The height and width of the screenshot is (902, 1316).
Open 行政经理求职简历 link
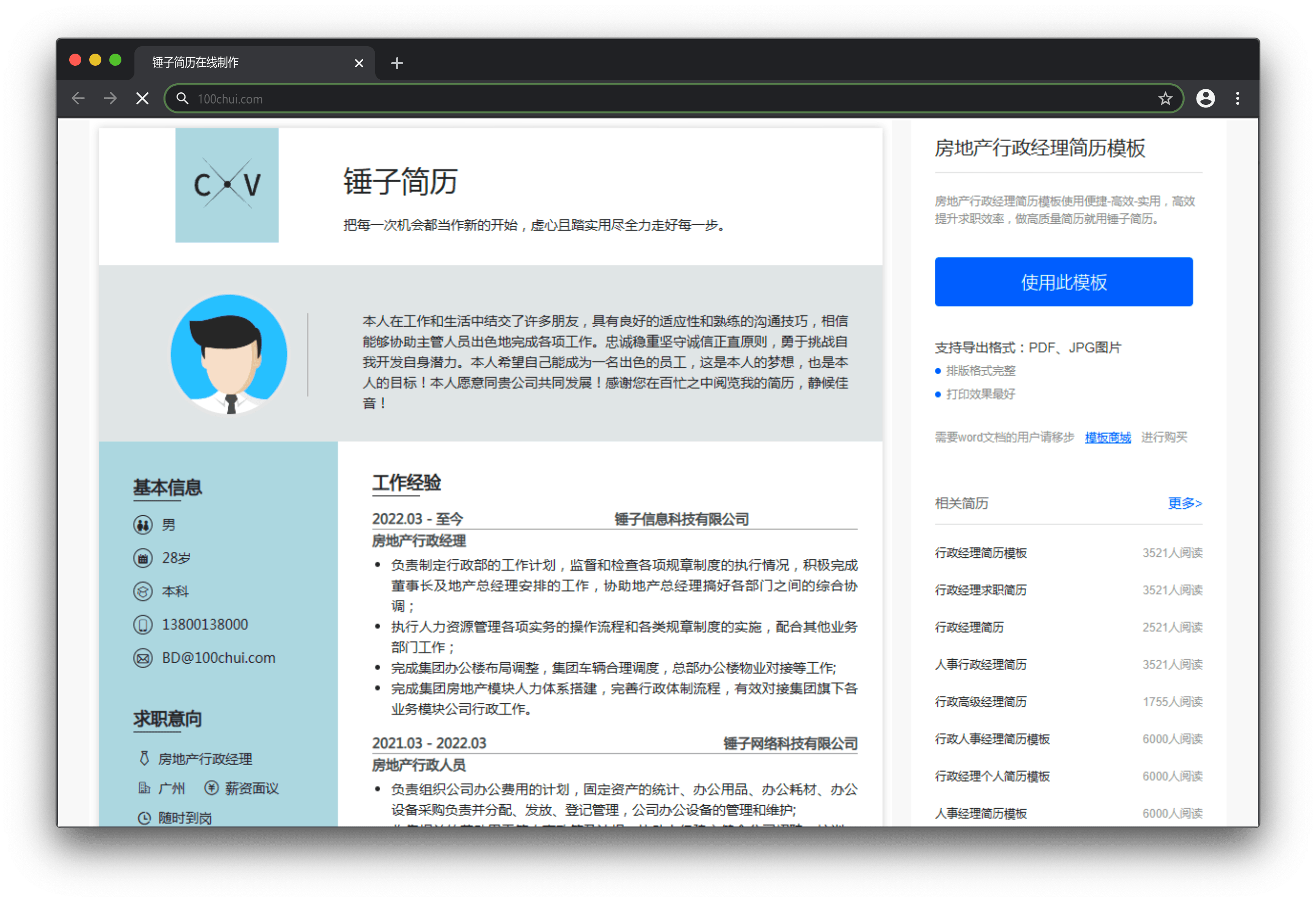tap(980, 590)
